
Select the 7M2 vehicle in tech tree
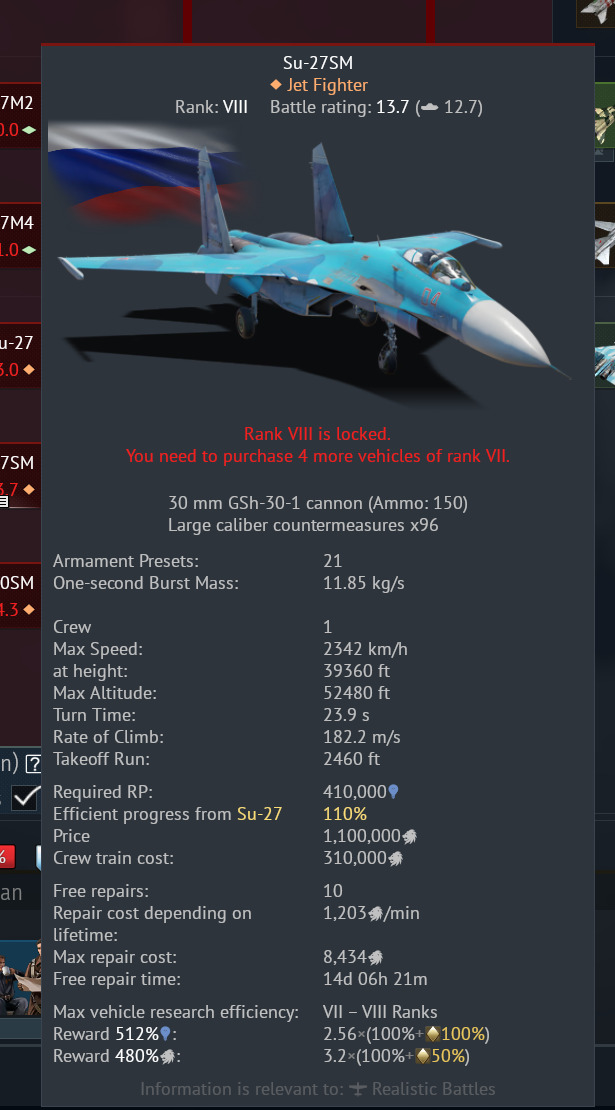click(x=20, y=116)
